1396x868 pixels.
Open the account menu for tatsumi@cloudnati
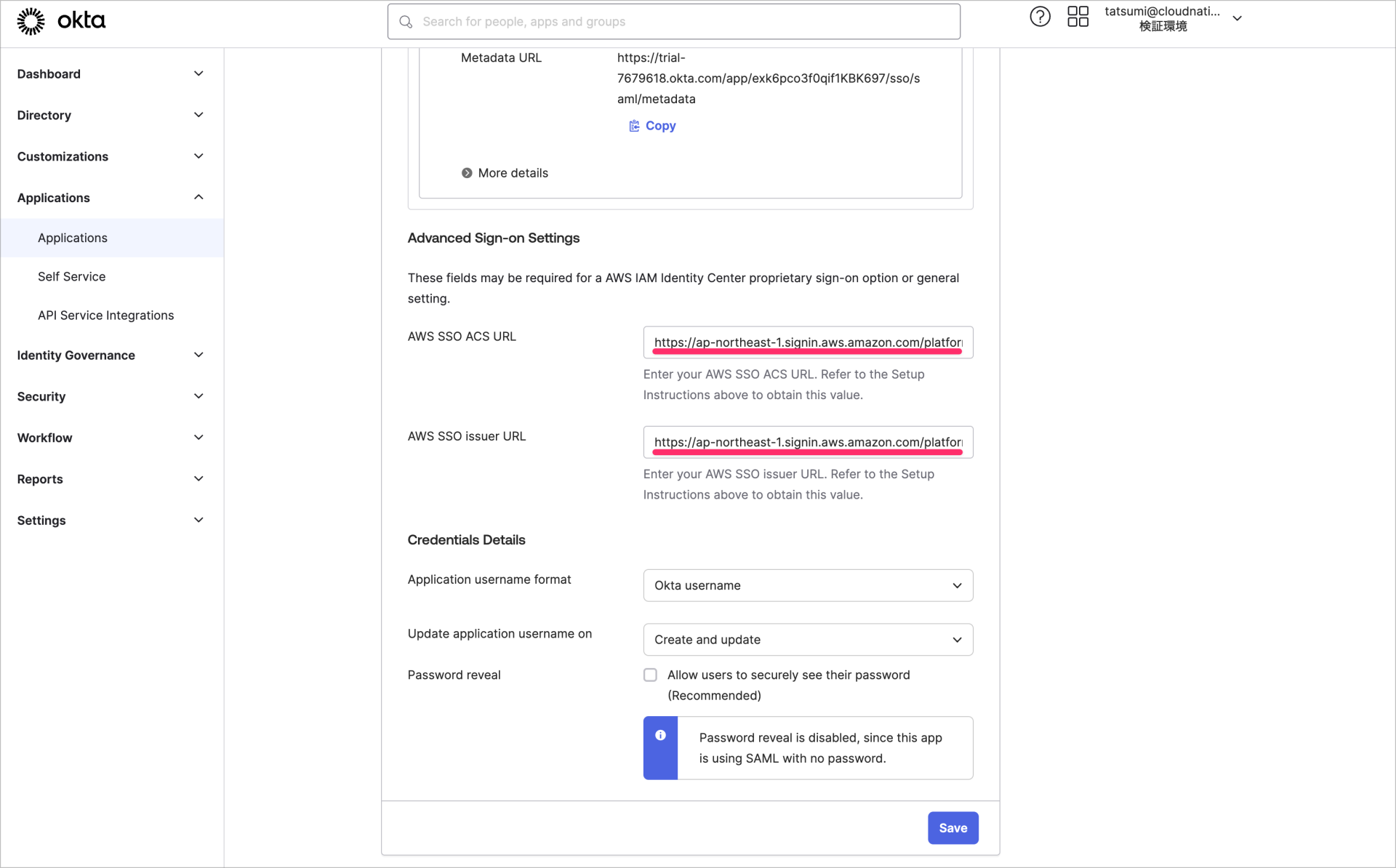tap(1237, 17)
